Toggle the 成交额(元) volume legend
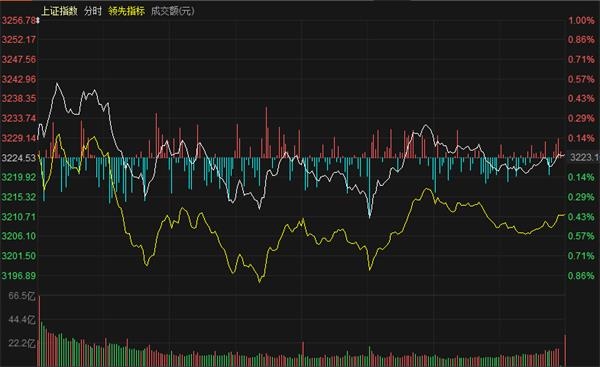 [173, 11]
